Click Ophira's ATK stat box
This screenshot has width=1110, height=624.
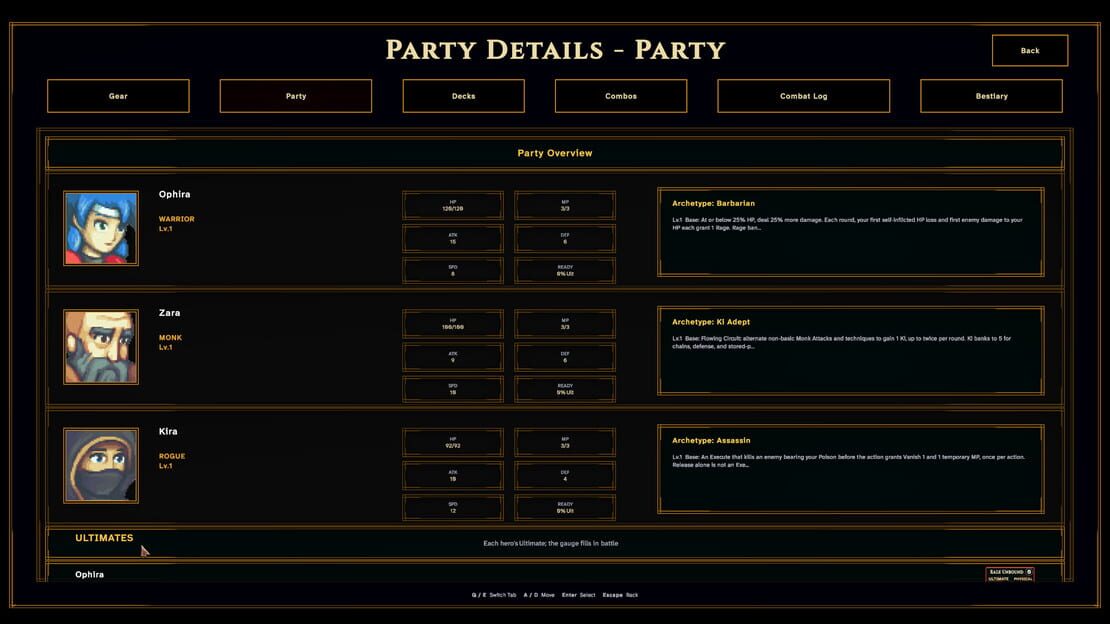pyautogui.click(x=453, y=238)
